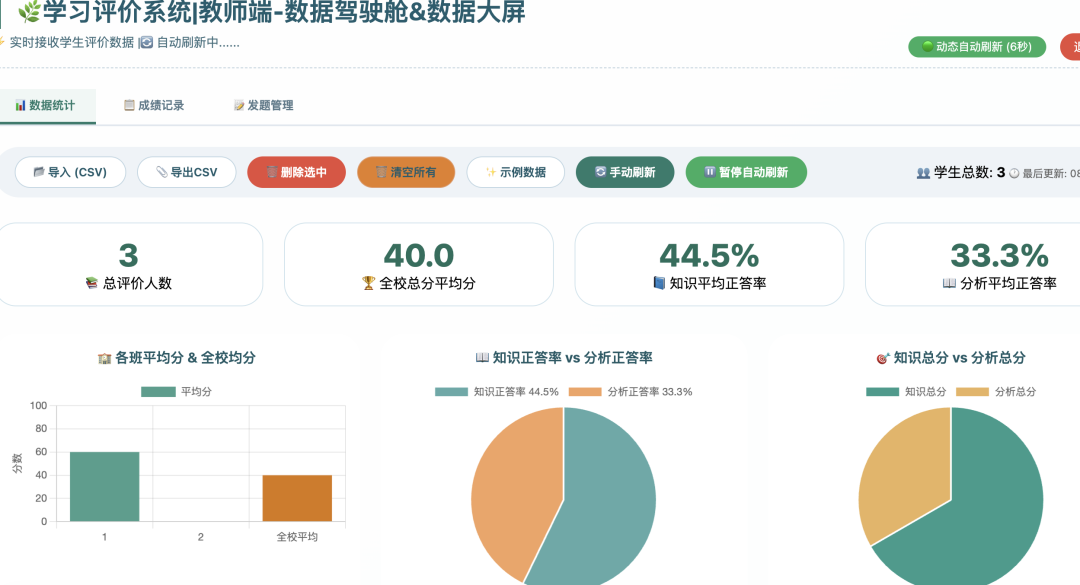Toggle the 分析总分 legend swatch
Viewport: 1080px width, 585px height.
(x=973, y=391)
